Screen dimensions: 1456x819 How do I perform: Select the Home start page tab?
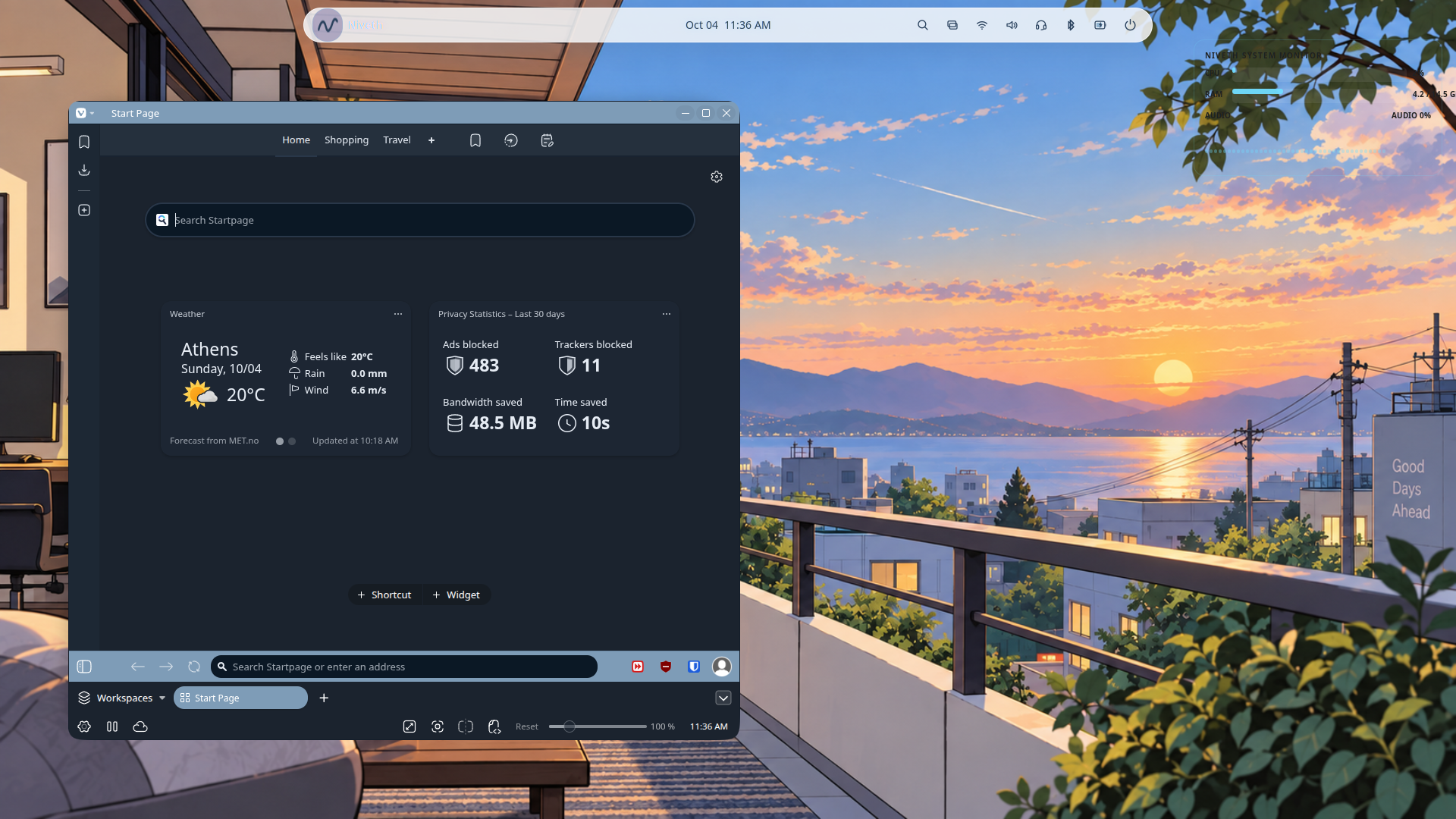(296, 140)
